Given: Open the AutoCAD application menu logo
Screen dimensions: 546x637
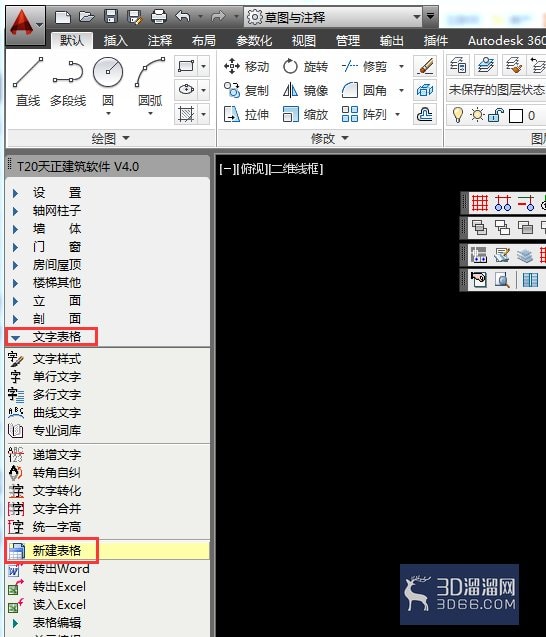Looking at the screenshot, I should coord(24,25).
